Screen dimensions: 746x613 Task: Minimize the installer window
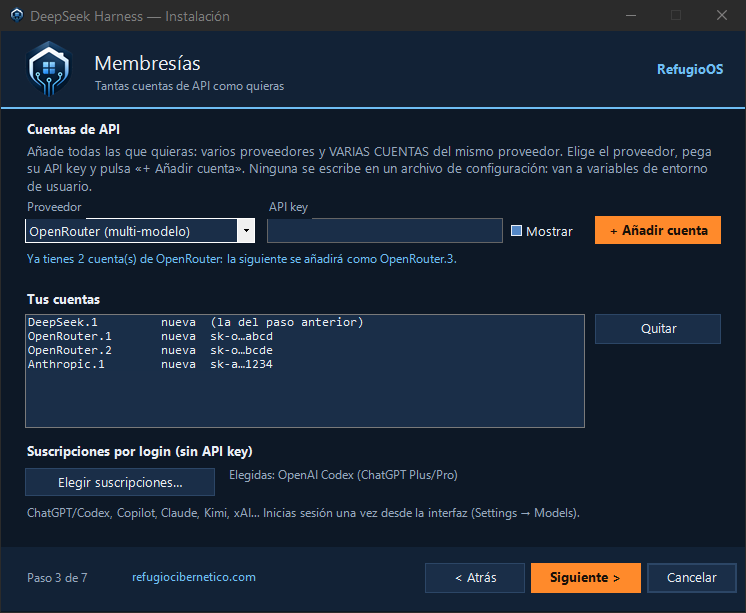[631, 16]
